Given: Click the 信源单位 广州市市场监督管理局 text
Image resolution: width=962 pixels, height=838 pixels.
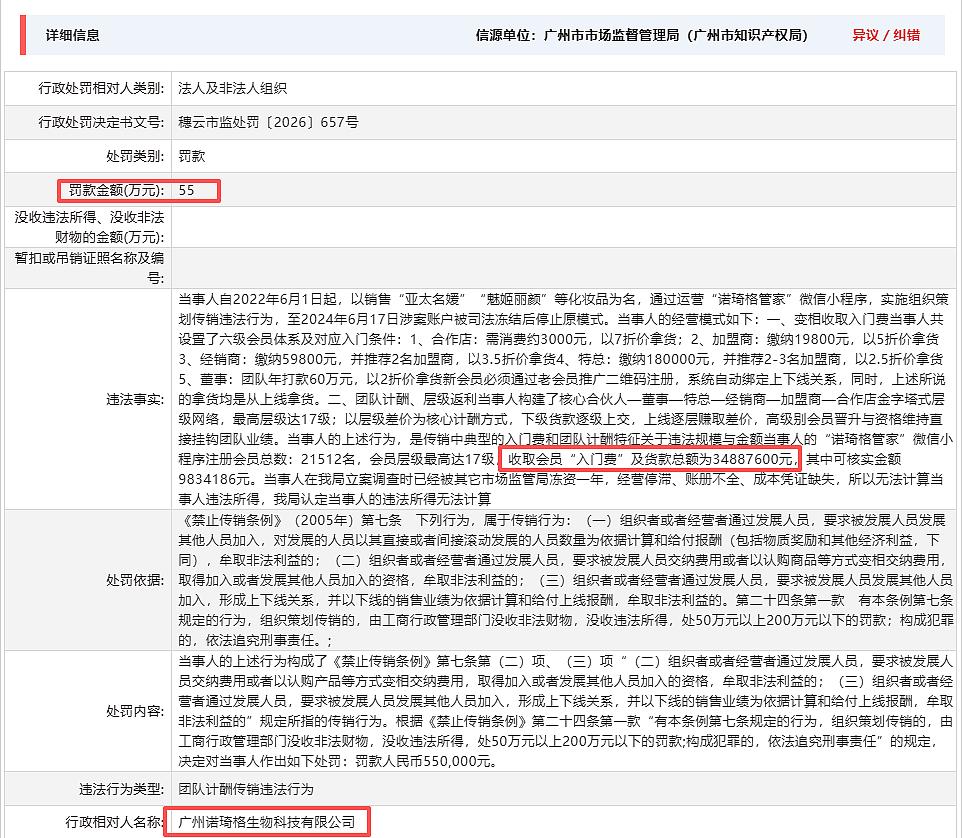Looking at the screenshot, I should coord(642,35).
